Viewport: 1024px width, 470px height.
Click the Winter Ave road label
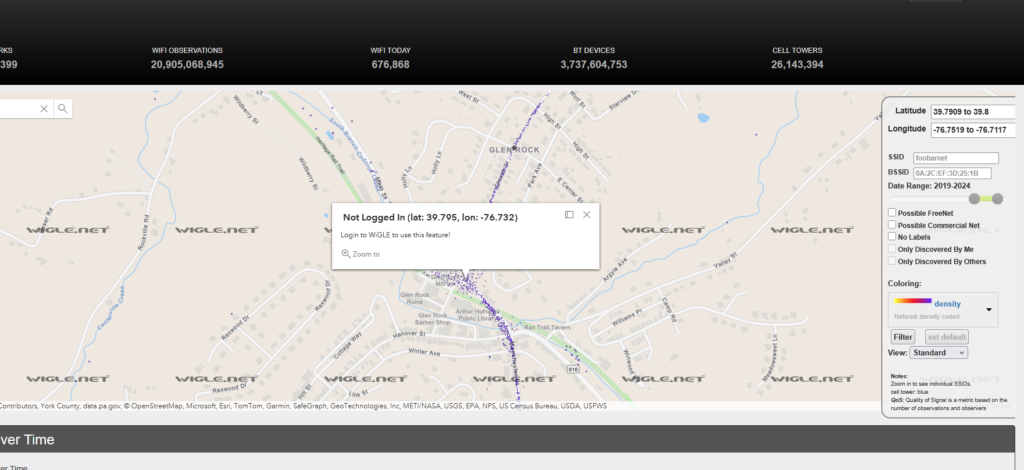[x=425, y=352]
